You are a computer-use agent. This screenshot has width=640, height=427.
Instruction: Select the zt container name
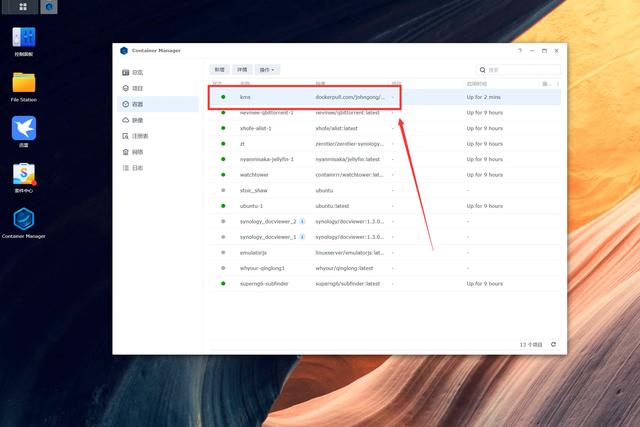(242, 144)
